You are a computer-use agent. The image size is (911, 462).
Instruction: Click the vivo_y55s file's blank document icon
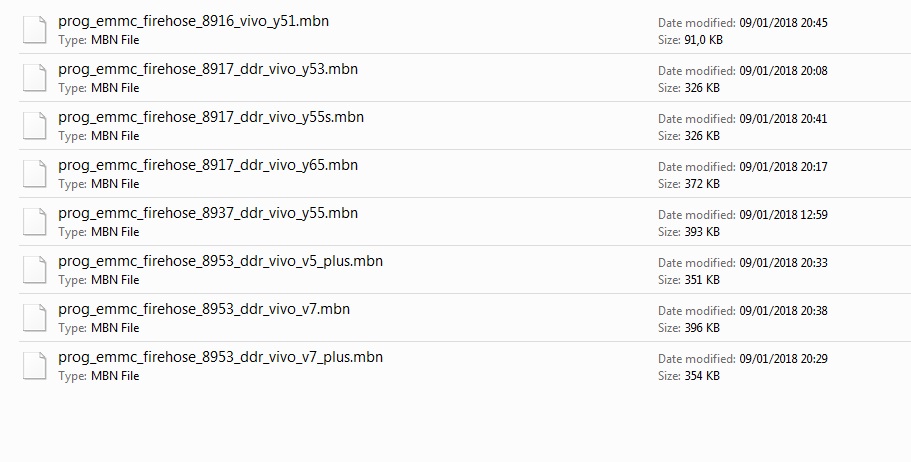point(35,126)
